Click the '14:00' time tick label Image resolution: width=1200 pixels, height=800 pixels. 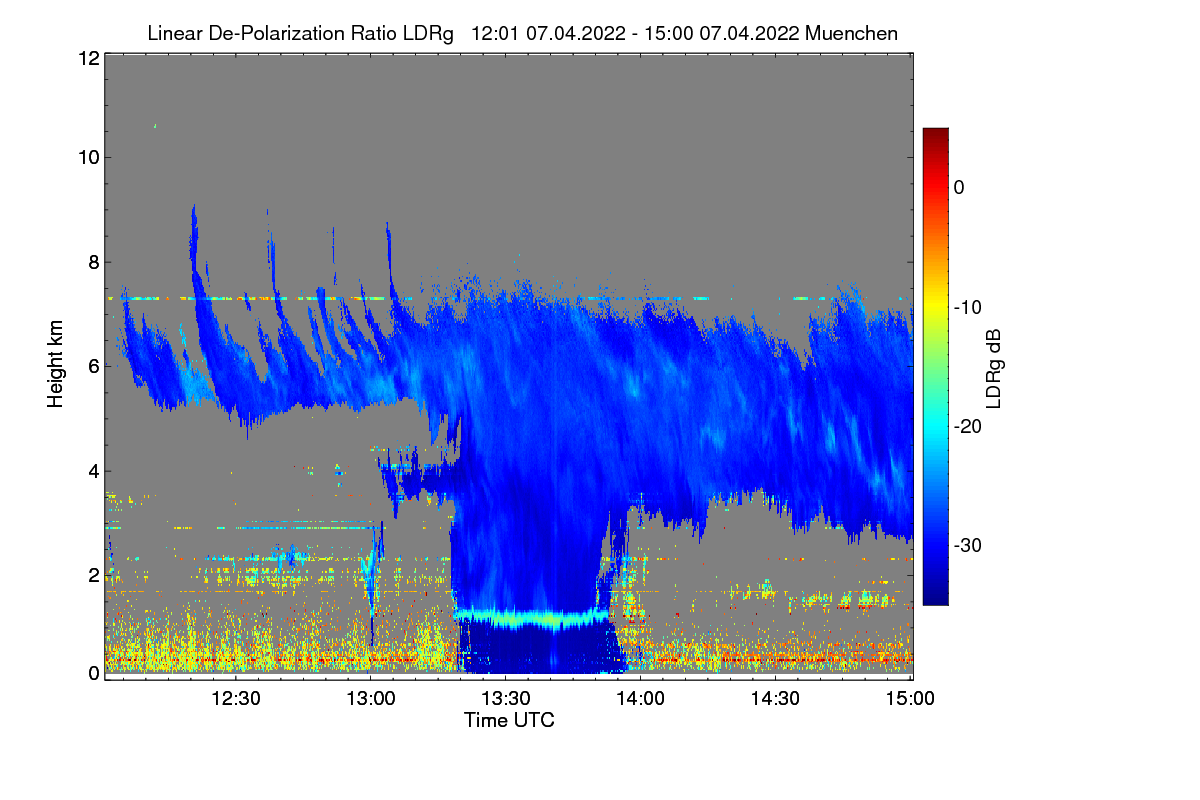coord(640,698)
